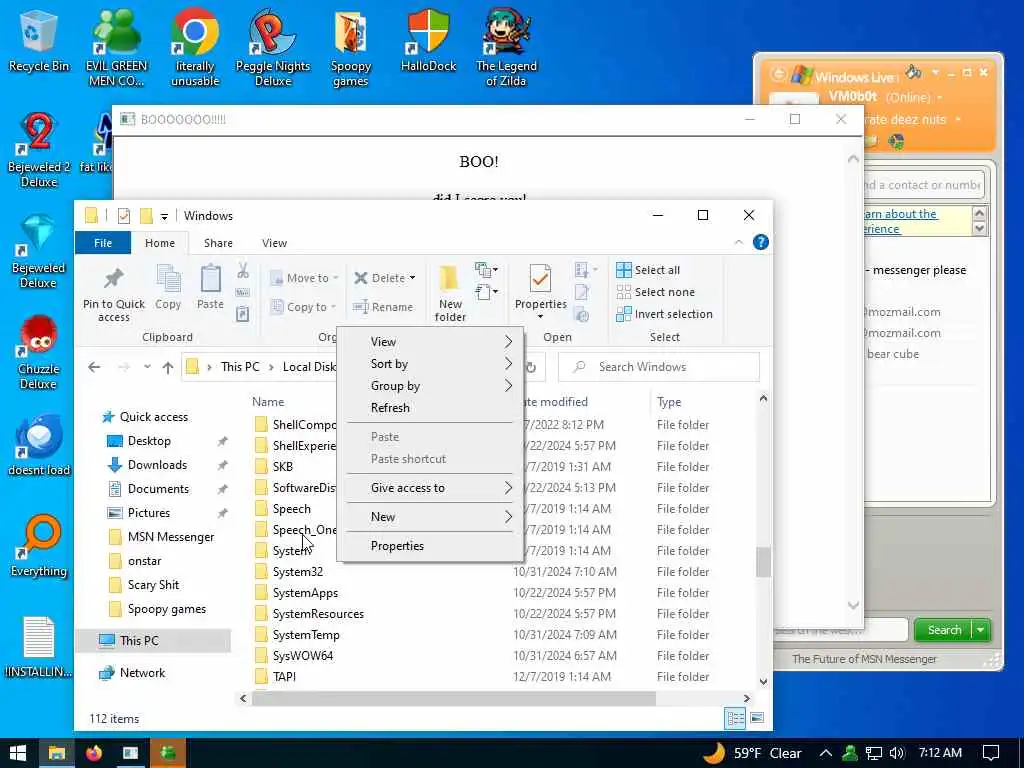Screen dimensions: 1024x768
Task: Open The Legend of Zilda shortcut
Action: click(x=506, y=48)
